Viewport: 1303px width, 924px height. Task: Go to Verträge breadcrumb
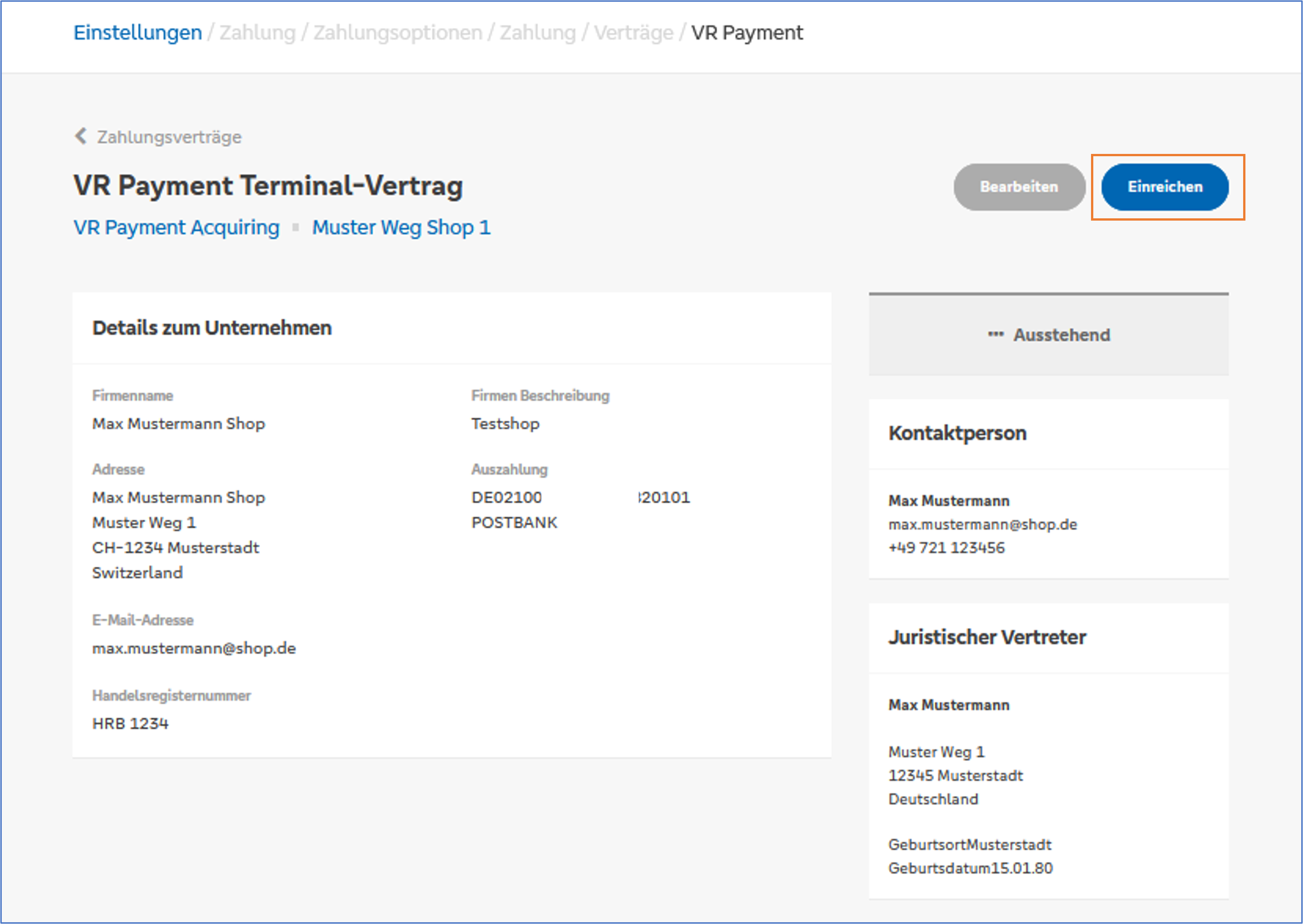(x=633, y=33)
